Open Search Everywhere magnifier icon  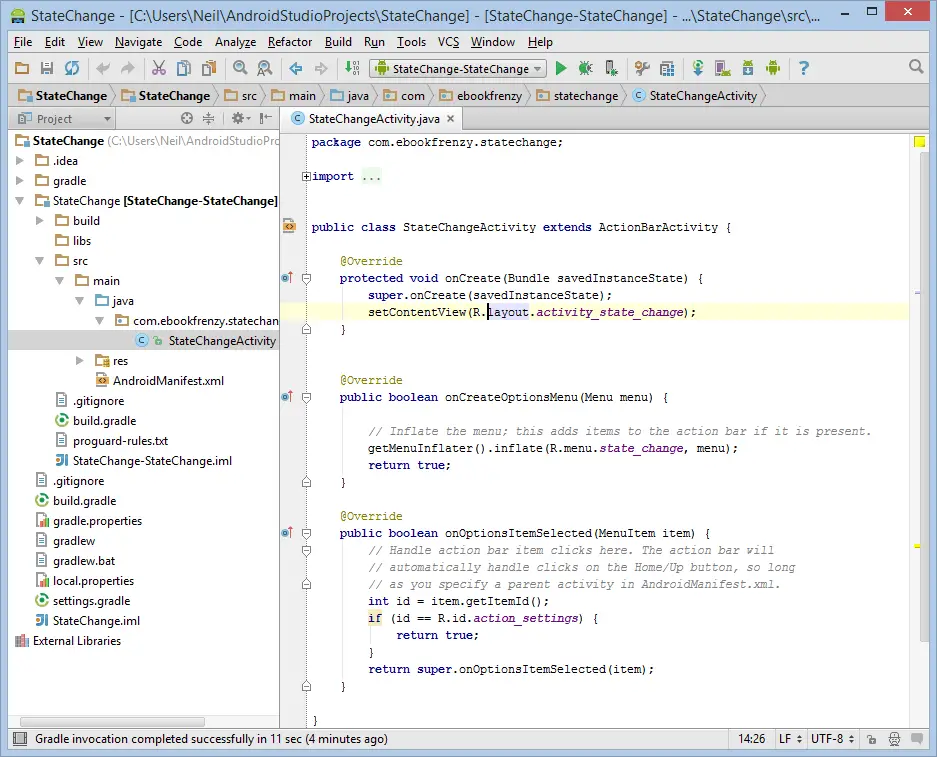pyautogui.click(x=916, y=67)
